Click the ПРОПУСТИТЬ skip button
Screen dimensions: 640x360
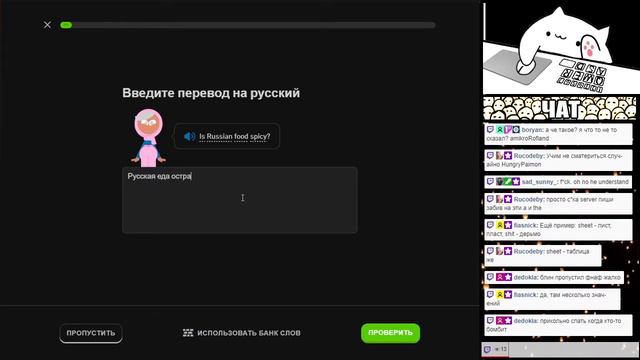click(x=91, y=333)
